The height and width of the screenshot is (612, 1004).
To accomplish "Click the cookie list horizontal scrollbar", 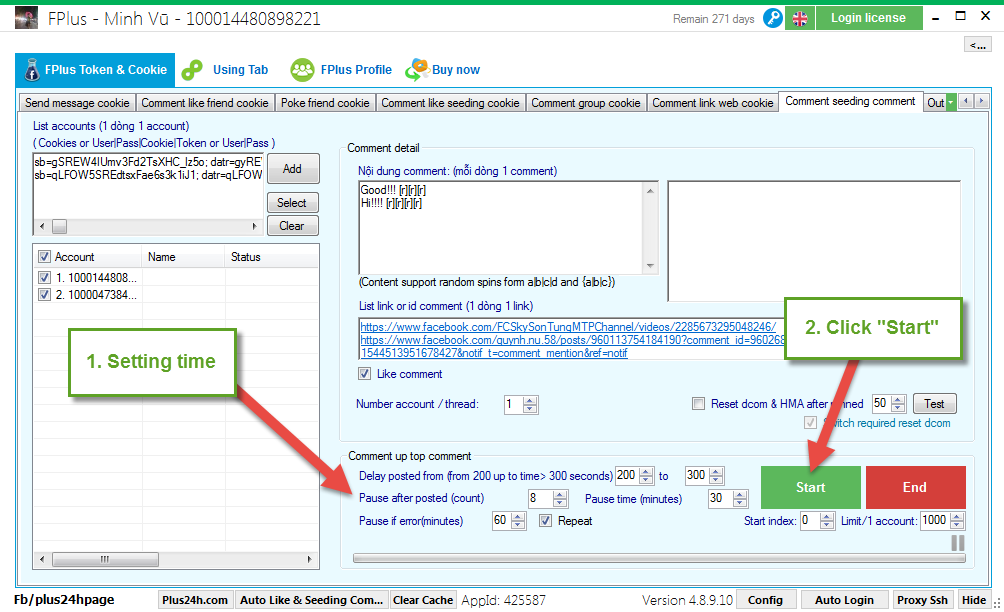I will click(x=148, y=227).
